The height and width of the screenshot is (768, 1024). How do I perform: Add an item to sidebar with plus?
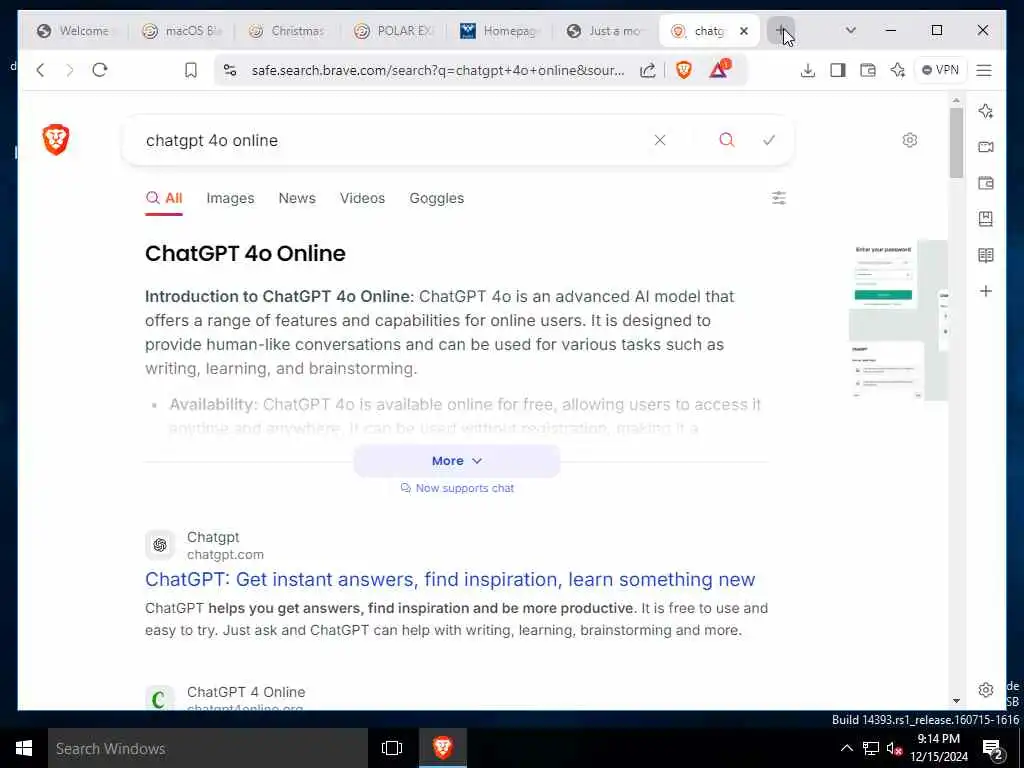986,291
